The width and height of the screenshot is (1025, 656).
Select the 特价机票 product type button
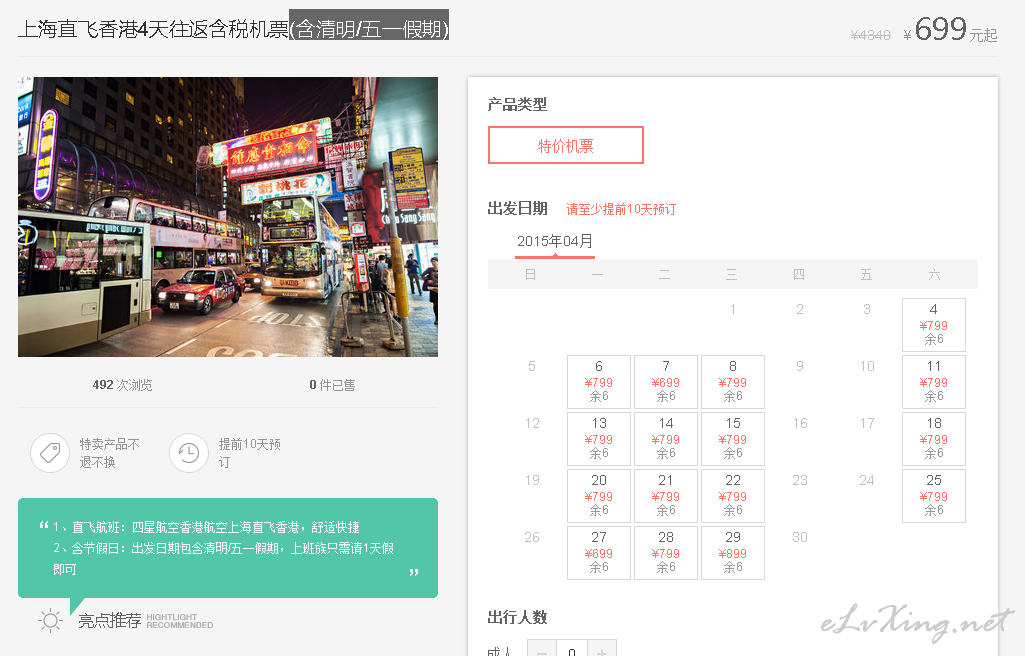point(565,145)
